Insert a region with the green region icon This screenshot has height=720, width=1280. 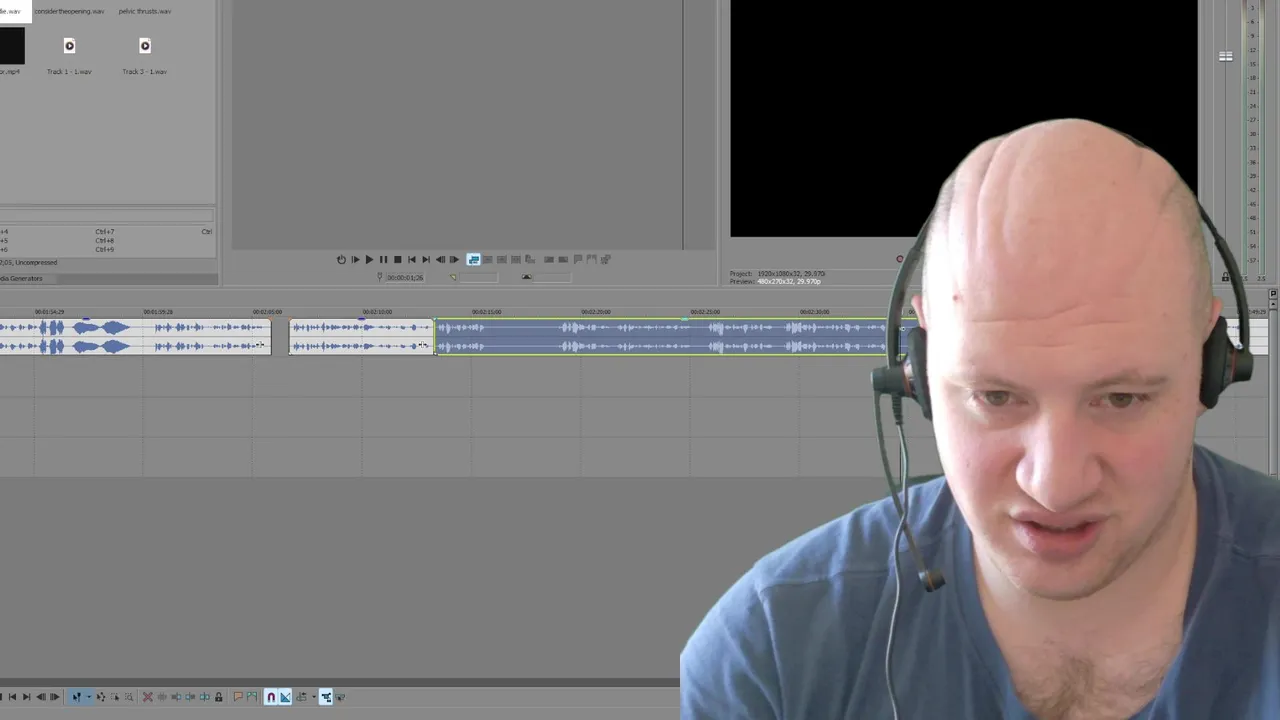tap(252, 697)
